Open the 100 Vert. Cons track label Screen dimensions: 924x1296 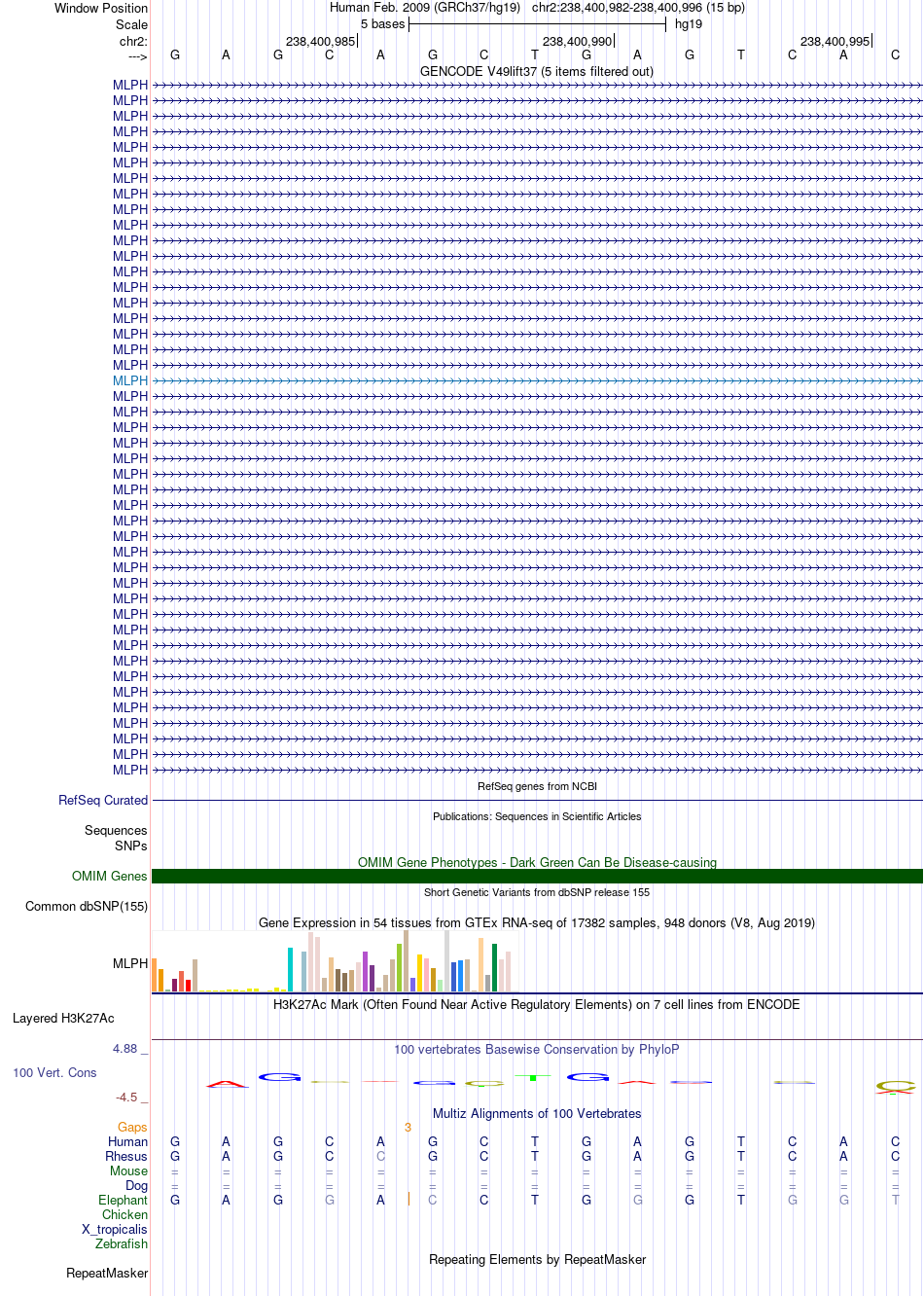click(x=54, y=1072)
